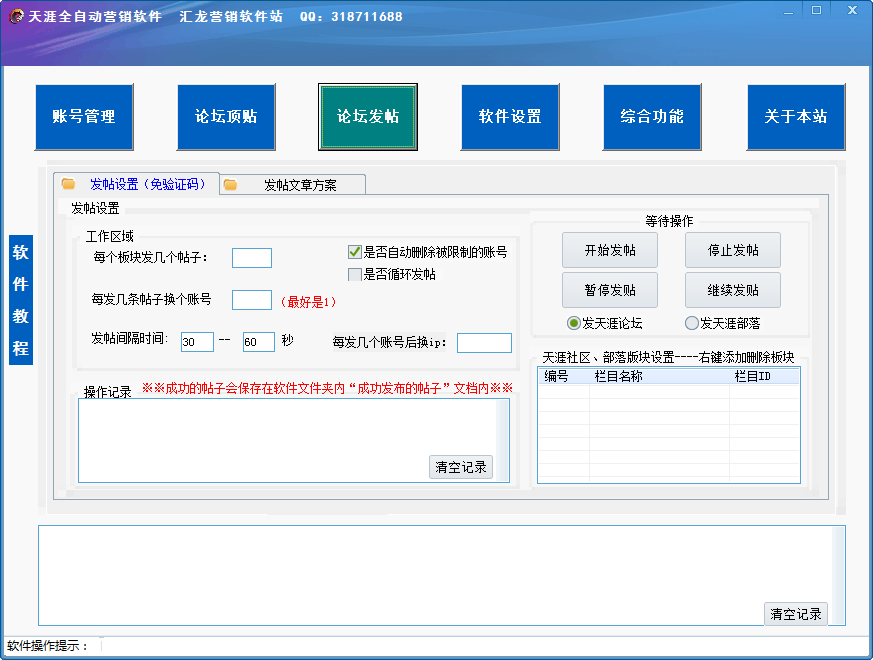This screenshot has height=660, width=873.
Task: Open the 综合功能 section
Action: pos(652,117)
